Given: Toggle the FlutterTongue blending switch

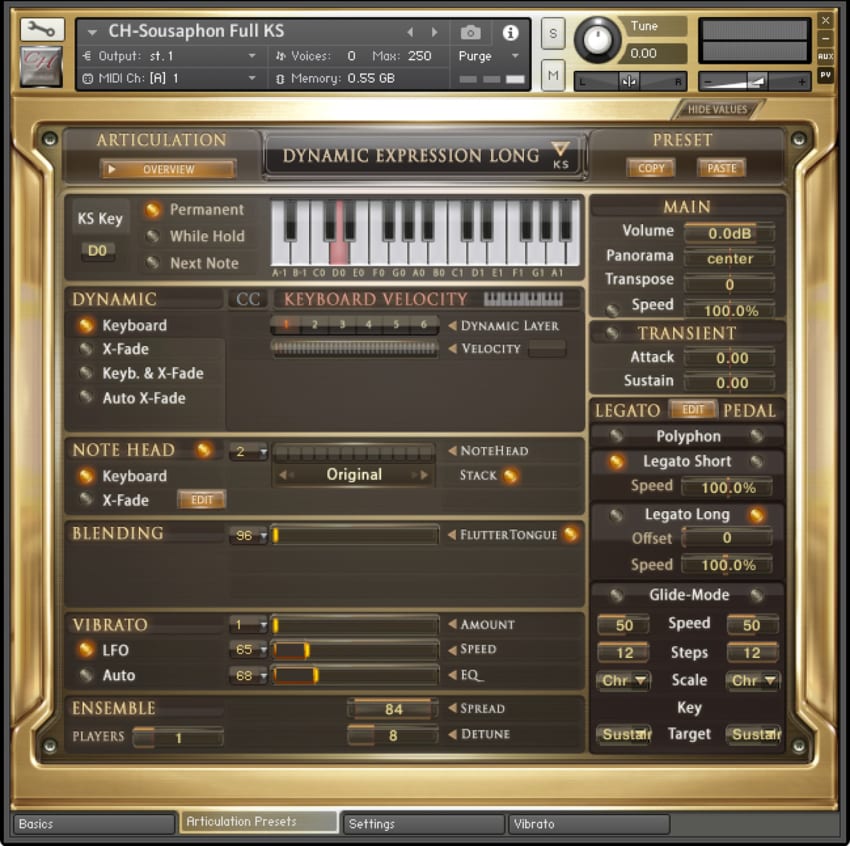Looking at the screenshot, I should (x=570, y=535).
